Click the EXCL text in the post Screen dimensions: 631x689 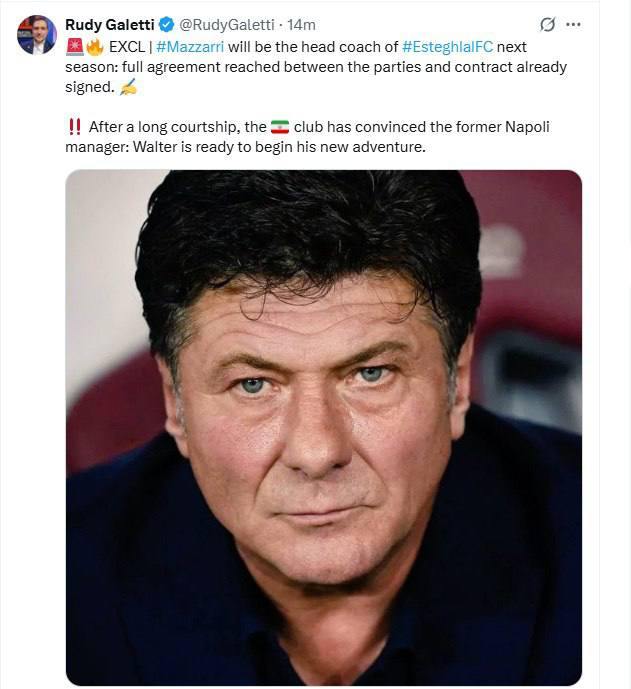(126, 47)
